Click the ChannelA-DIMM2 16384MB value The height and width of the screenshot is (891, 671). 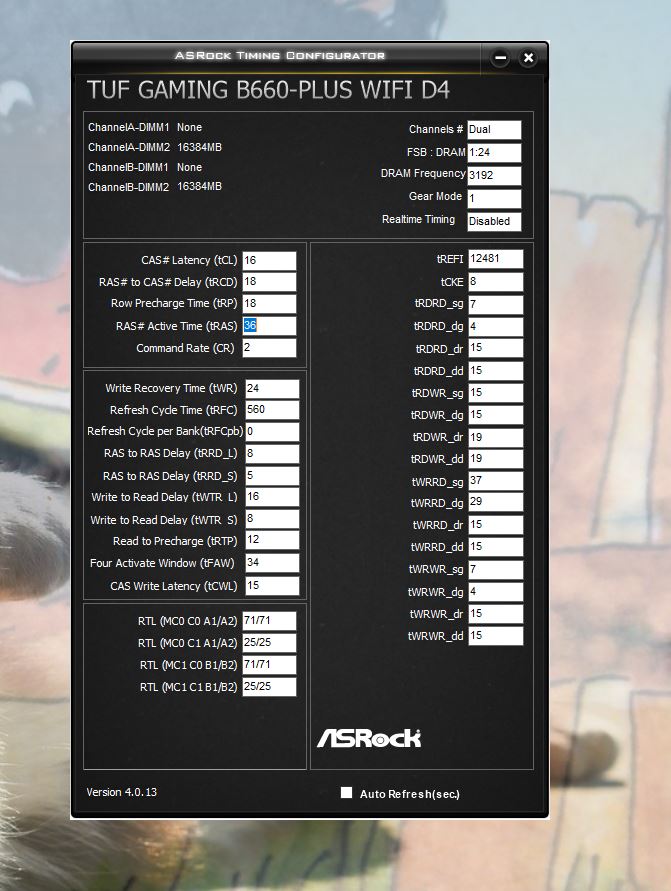199,147
